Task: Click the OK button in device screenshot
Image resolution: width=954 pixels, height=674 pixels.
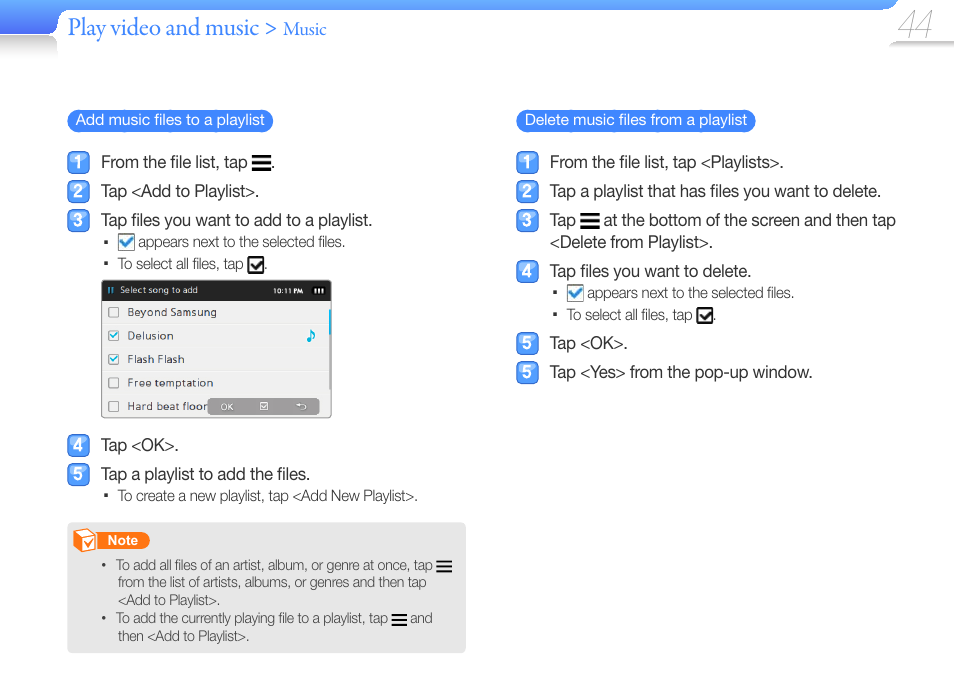Action: [227, 407]
